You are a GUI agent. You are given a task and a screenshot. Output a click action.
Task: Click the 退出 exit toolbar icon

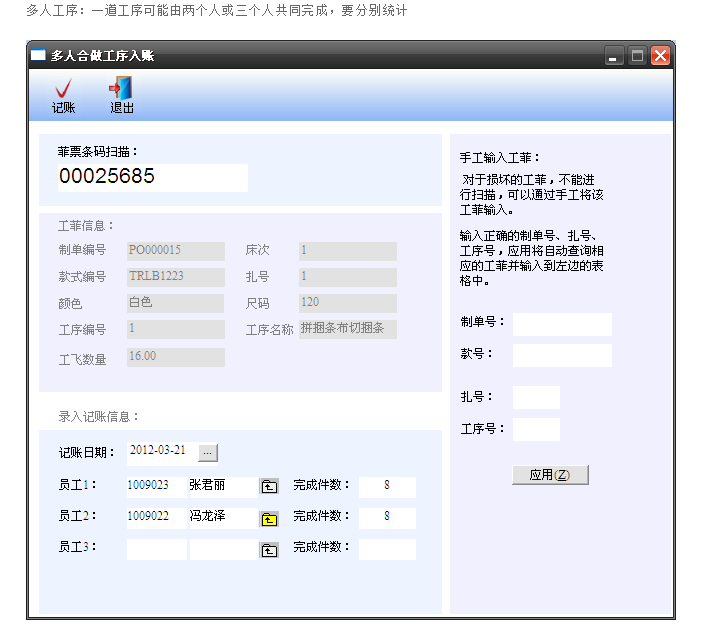[121, 90]
